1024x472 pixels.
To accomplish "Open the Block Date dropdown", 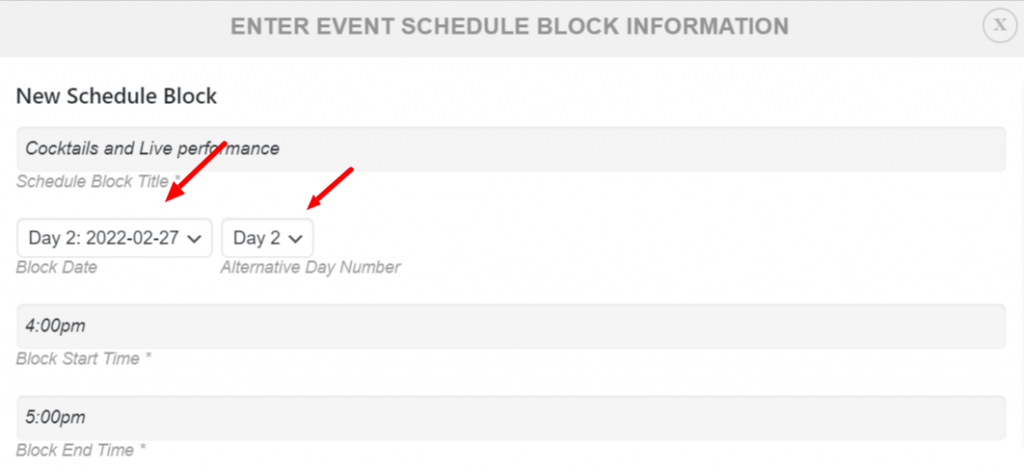I will (x=114, y=238).
